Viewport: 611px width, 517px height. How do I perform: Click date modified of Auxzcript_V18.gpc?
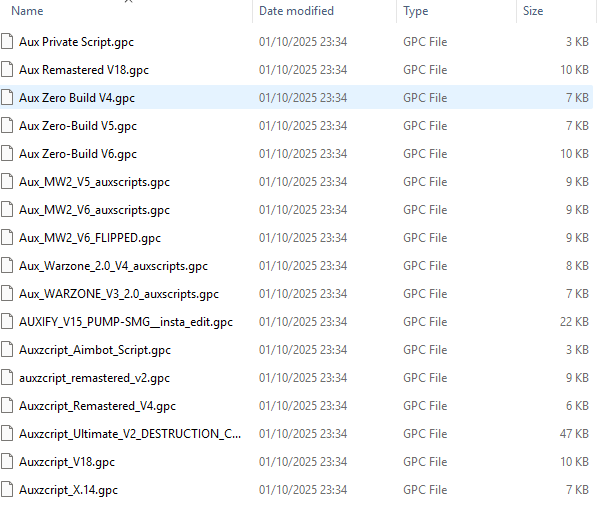(303, 462)
